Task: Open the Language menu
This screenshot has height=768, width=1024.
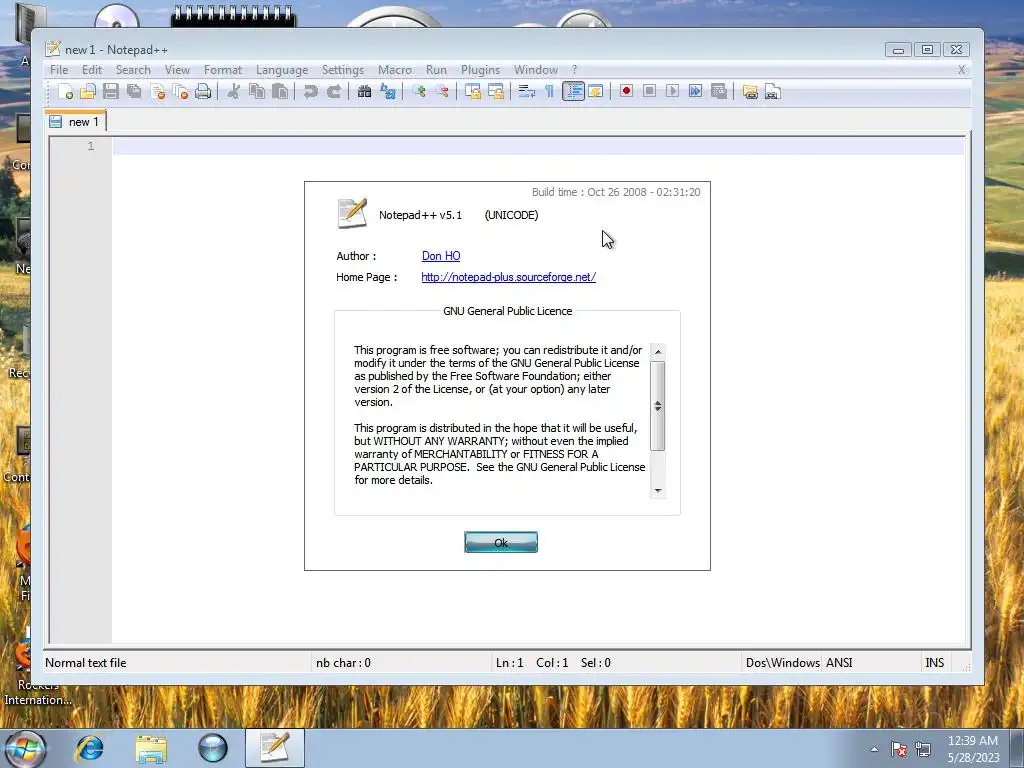Action: (x=282, y=70)
